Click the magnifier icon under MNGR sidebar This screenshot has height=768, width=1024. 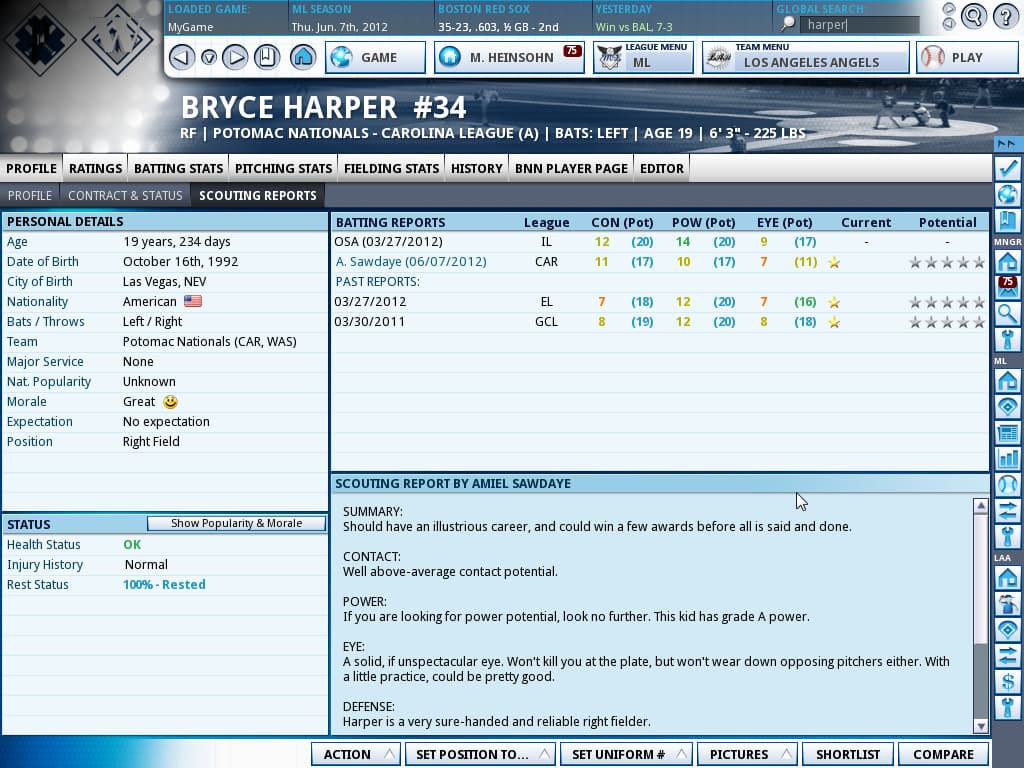click(1008, 314)
